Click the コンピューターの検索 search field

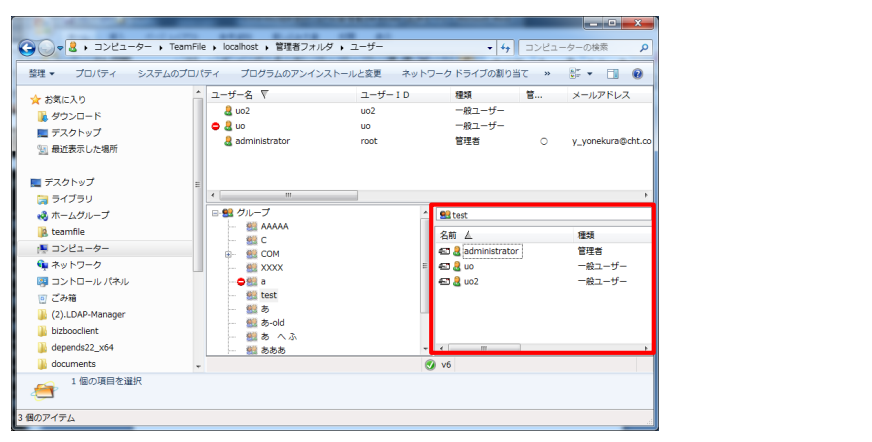tap(580, 47)
